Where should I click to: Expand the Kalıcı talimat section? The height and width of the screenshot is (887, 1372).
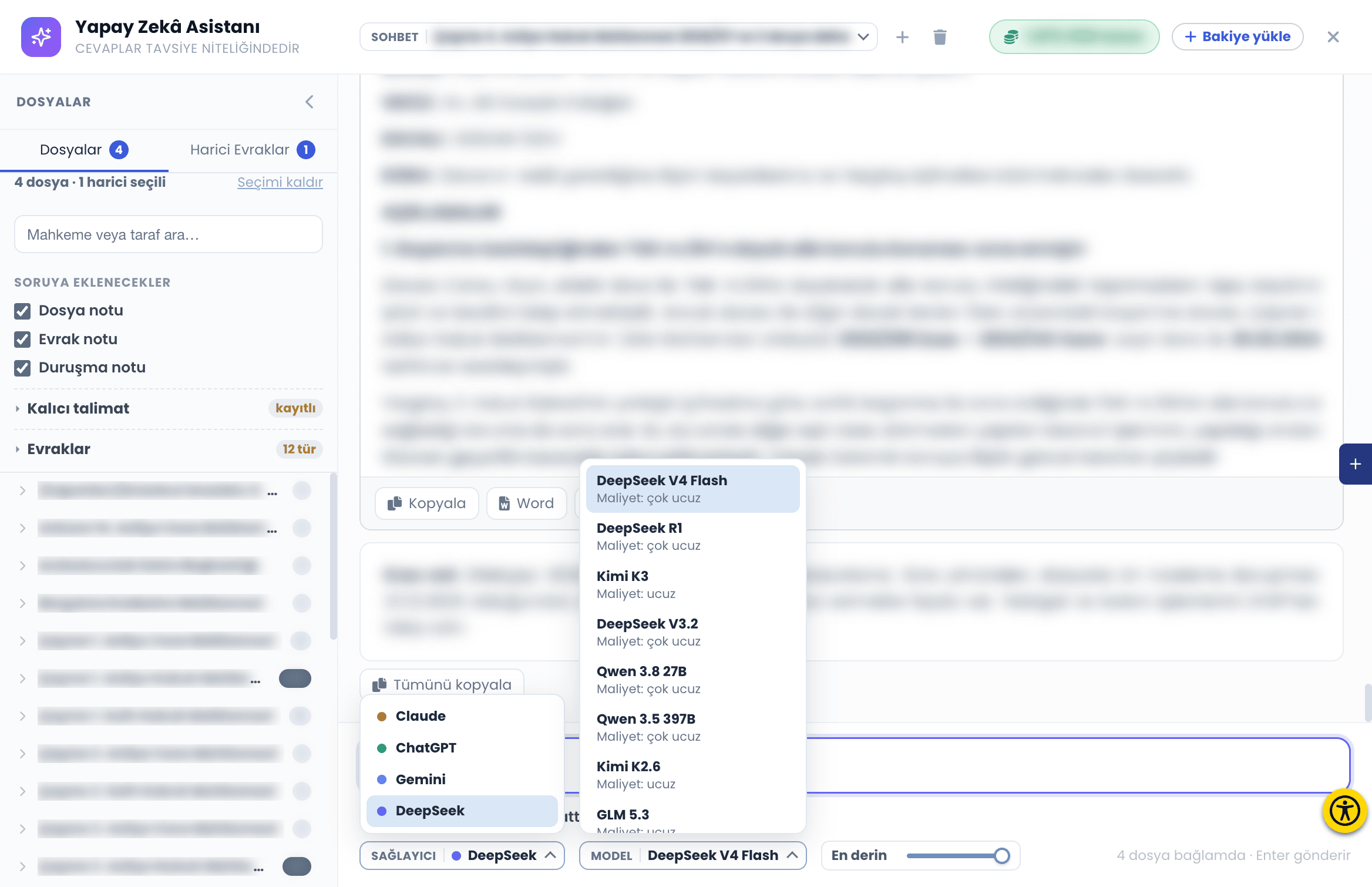(168, 408)
